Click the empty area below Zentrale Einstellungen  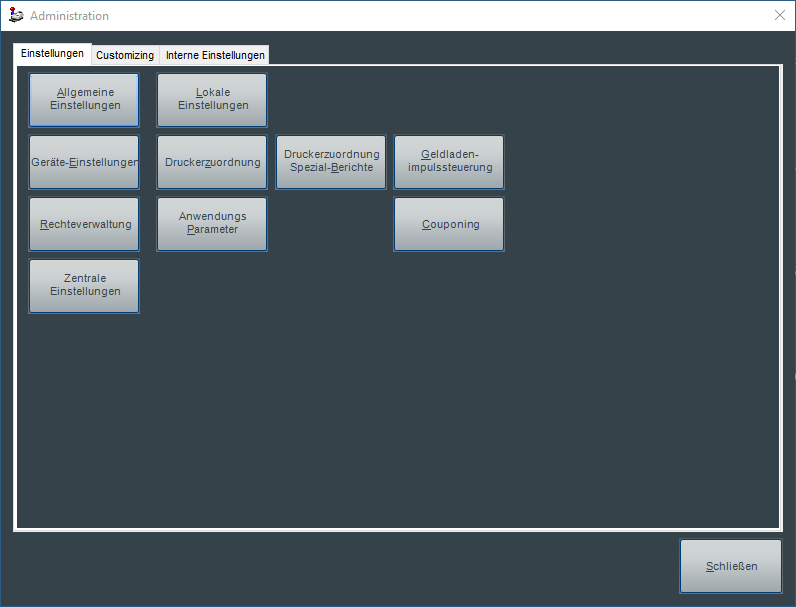[x=84, y=400]
